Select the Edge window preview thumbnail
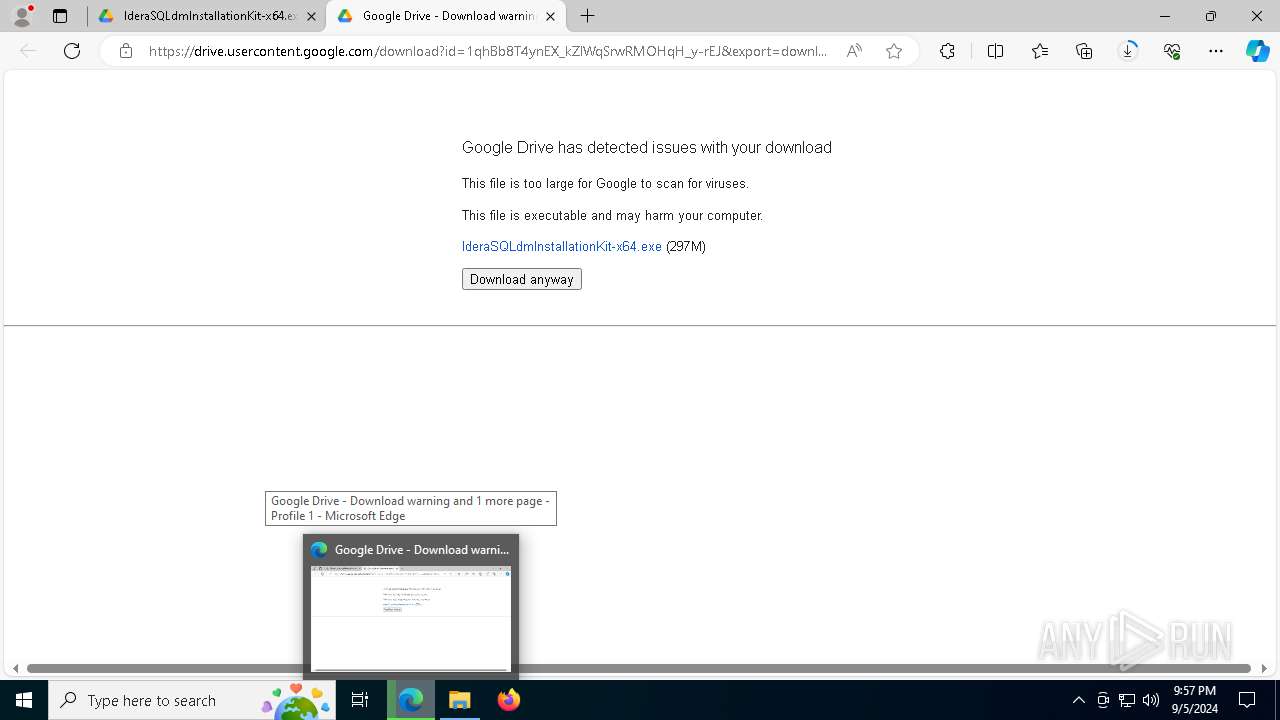The width and height of the screenshot is (1280, 720). (x=411, y=607)
